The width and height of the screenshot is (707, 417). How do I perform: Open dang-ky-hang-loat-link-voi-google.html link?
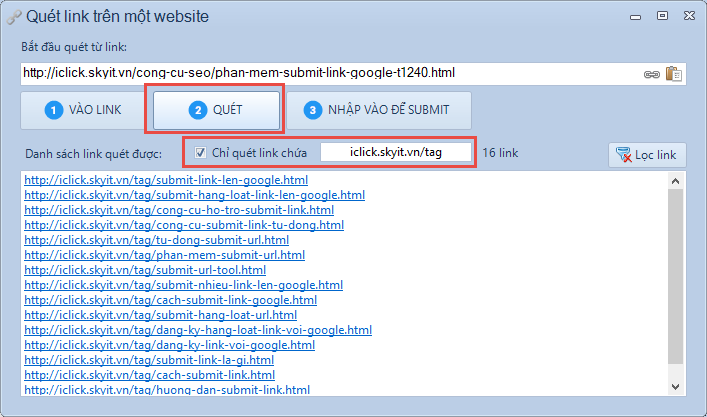point(198,330)
